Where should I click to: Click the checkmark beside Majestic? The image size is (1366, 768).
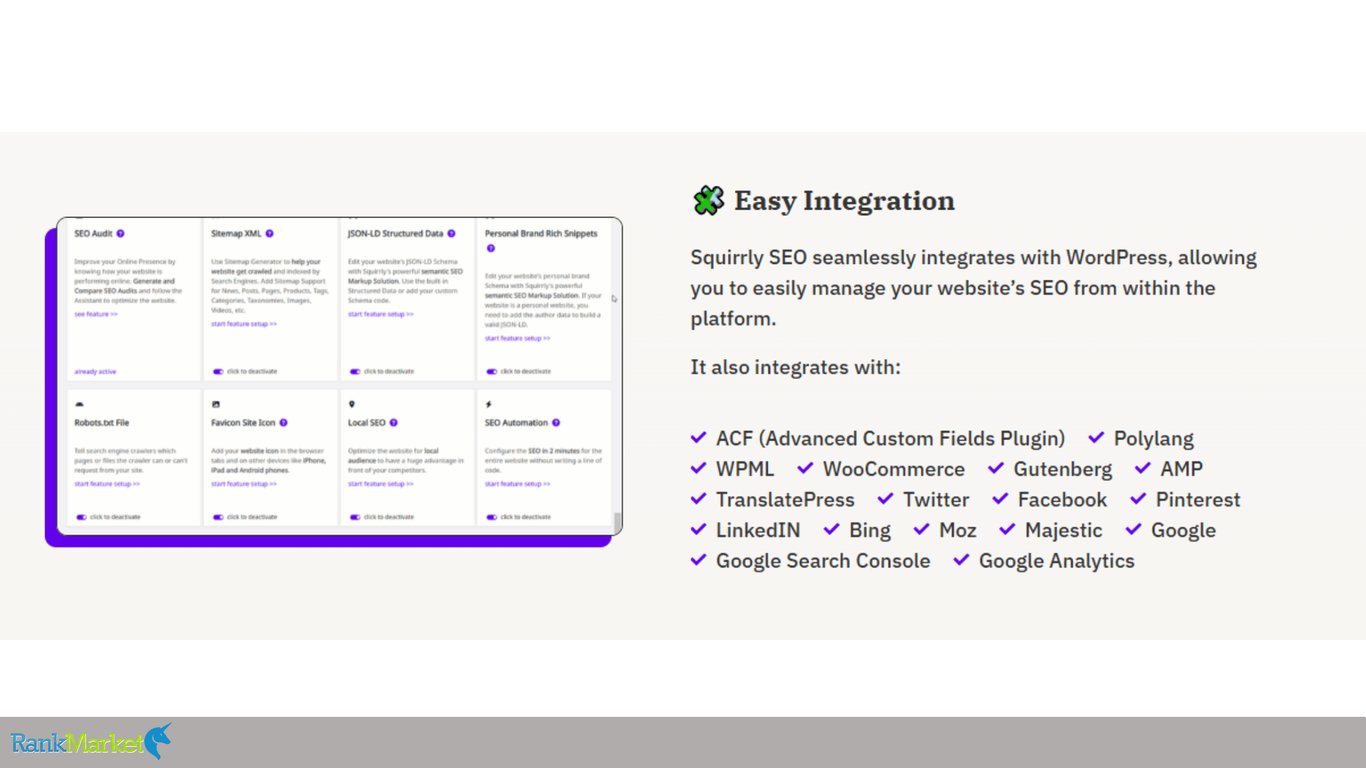[x=1007, y=530]
